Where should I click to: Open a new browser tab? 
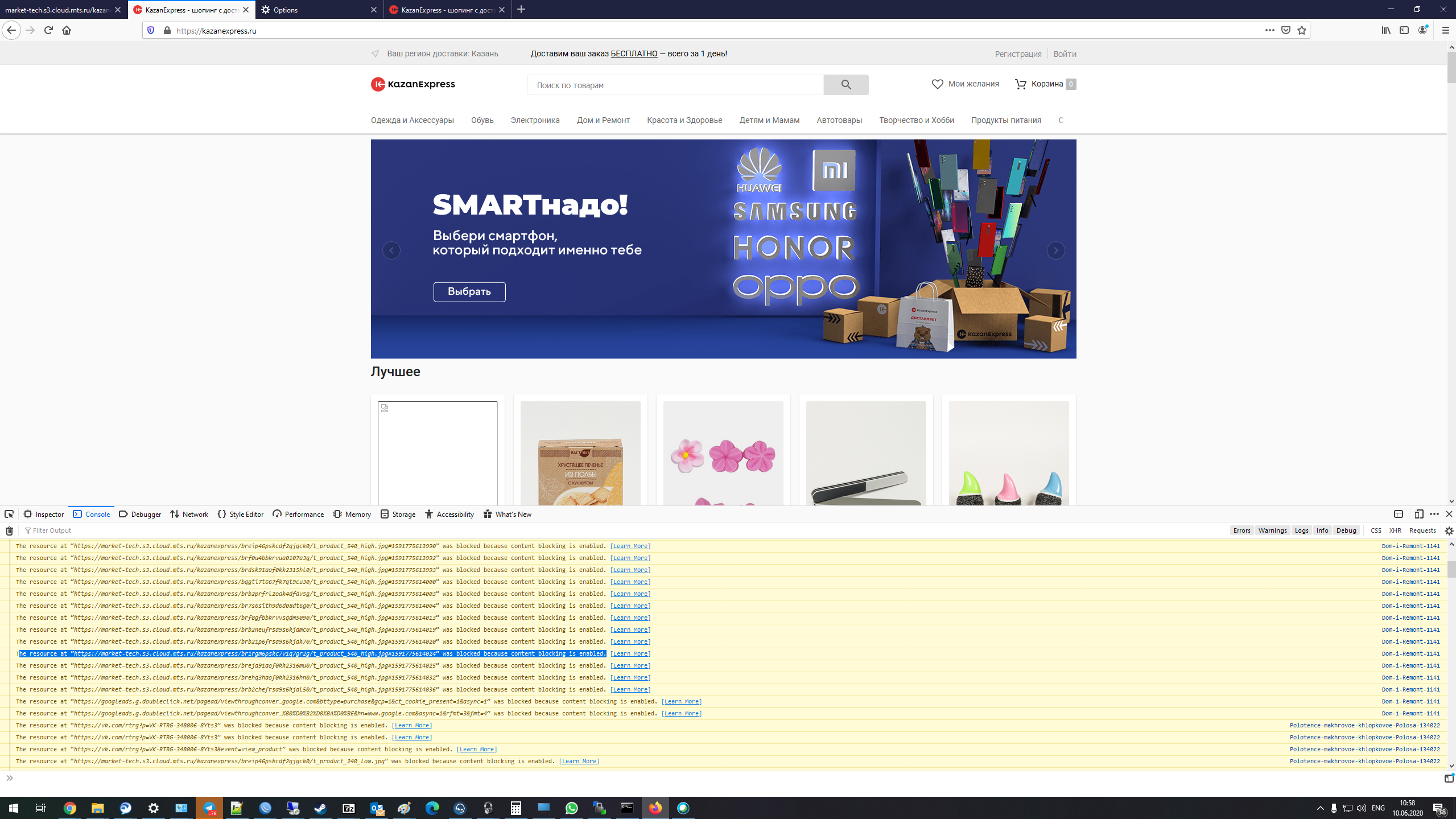coord(521,9)
